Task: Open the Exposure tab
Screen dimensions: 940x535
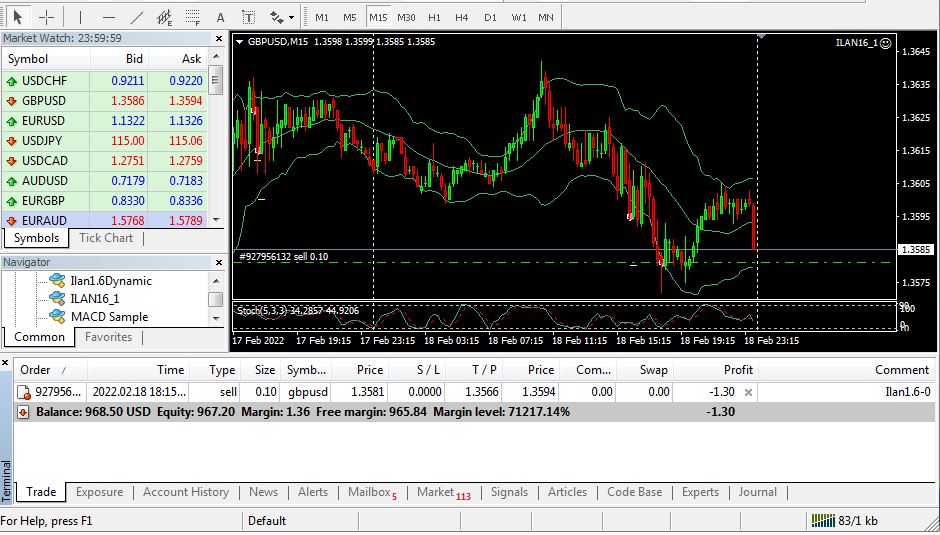Action: tap(100, 492)
